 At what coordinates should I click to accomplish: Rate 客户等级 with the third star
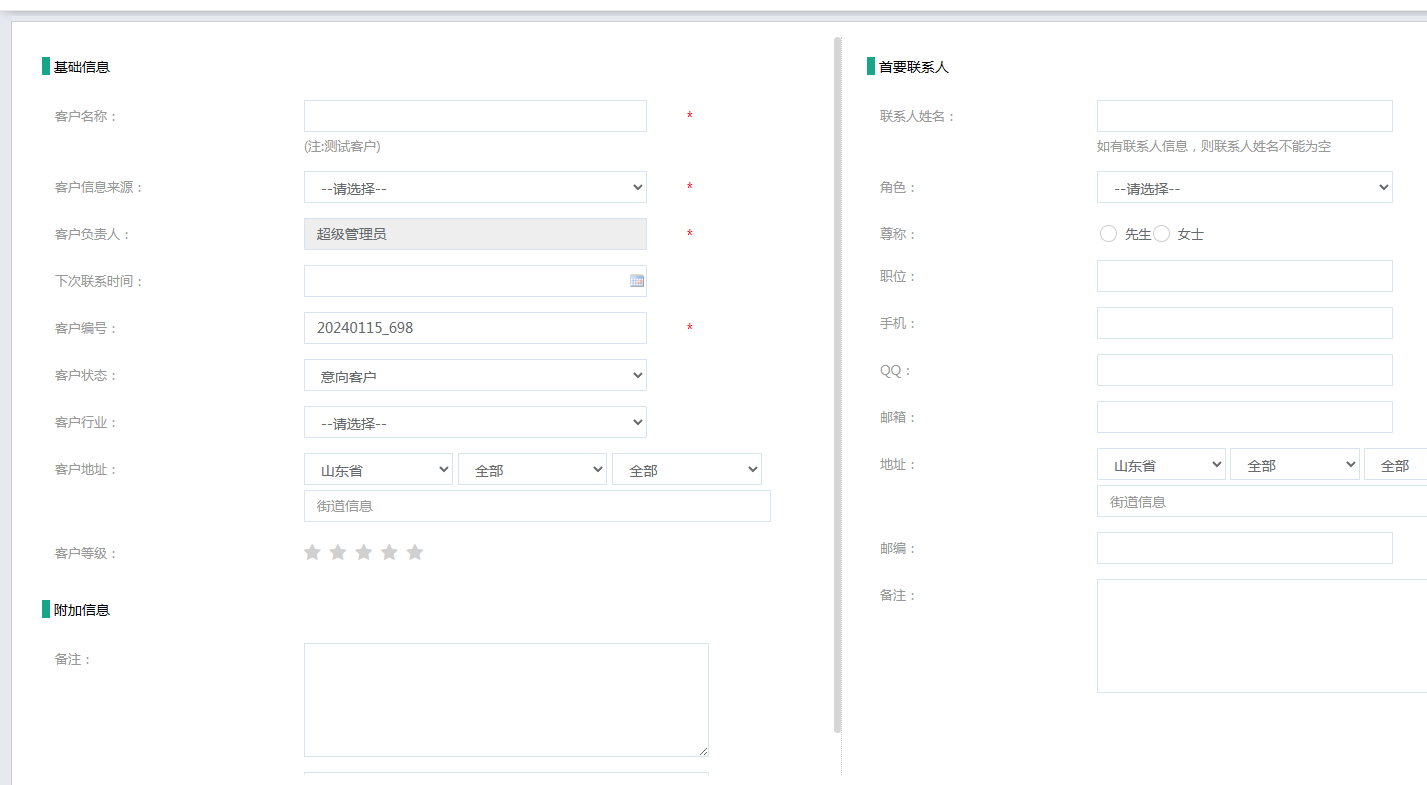click(363, 552)
